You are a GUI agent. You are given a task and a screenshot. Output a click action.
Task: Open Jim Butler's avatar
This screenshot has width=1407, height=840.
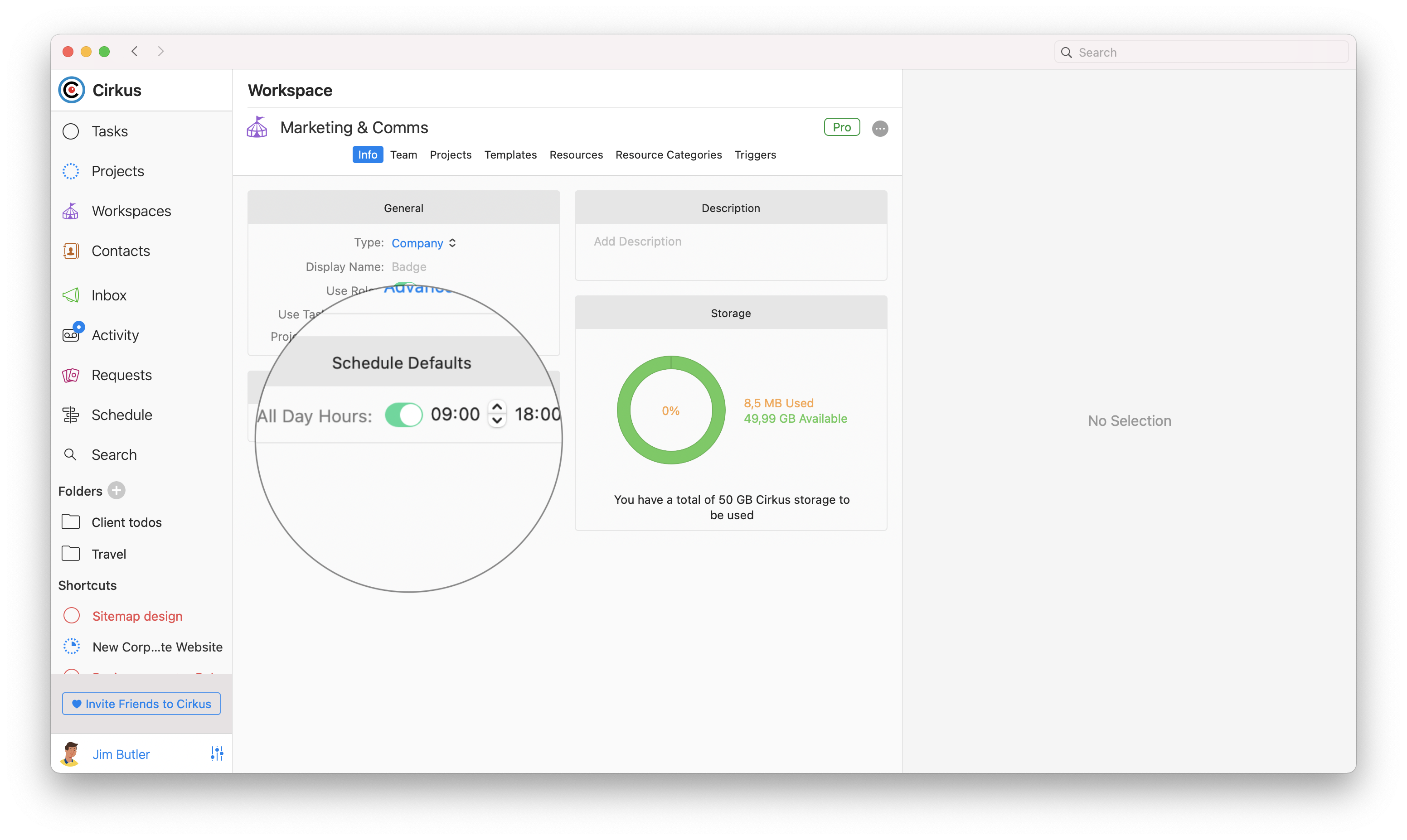coord(71,753)
